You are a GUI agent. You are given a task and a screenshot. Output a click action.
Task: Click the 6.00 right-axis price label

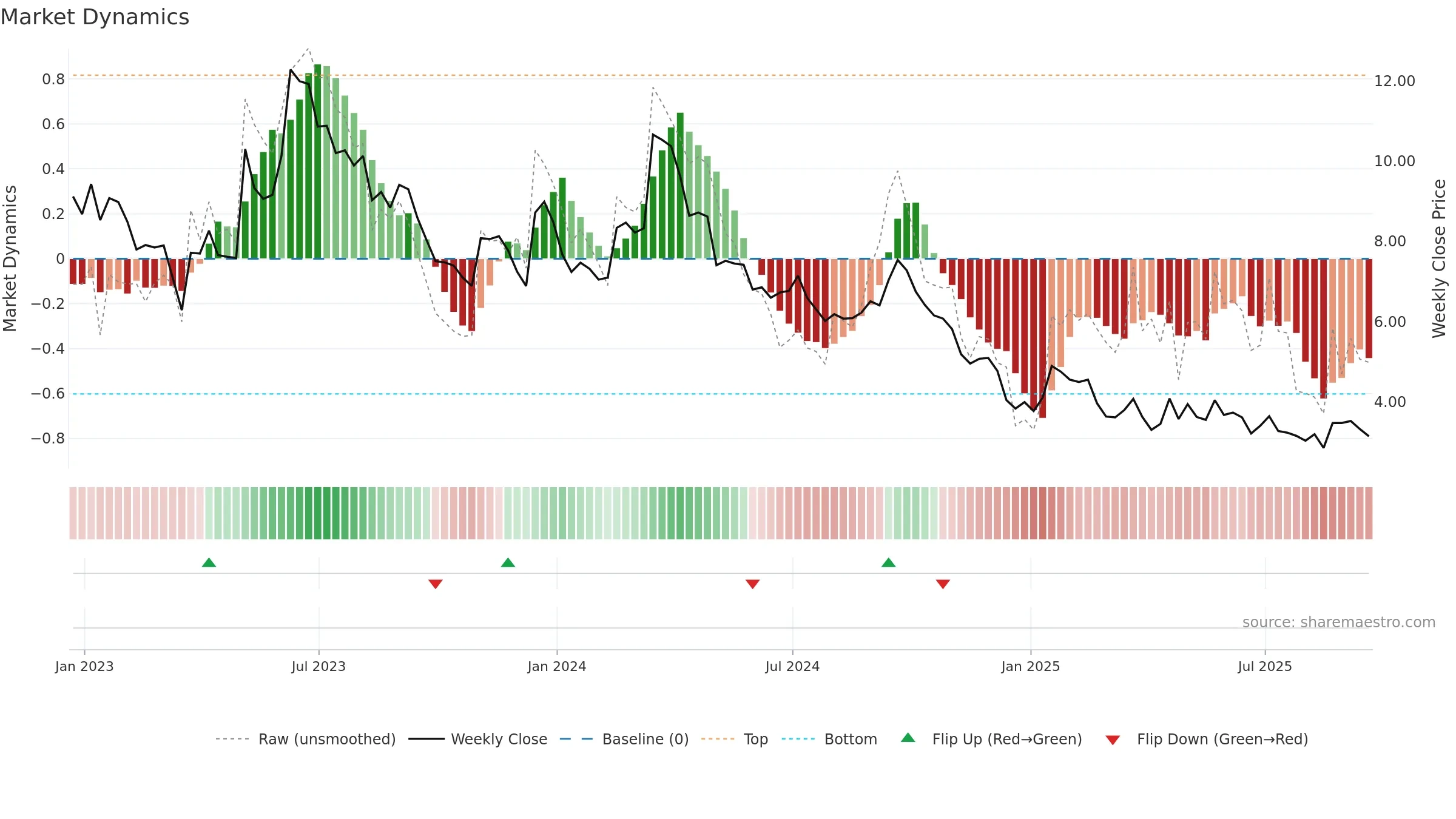click(x=1390, y=322)
